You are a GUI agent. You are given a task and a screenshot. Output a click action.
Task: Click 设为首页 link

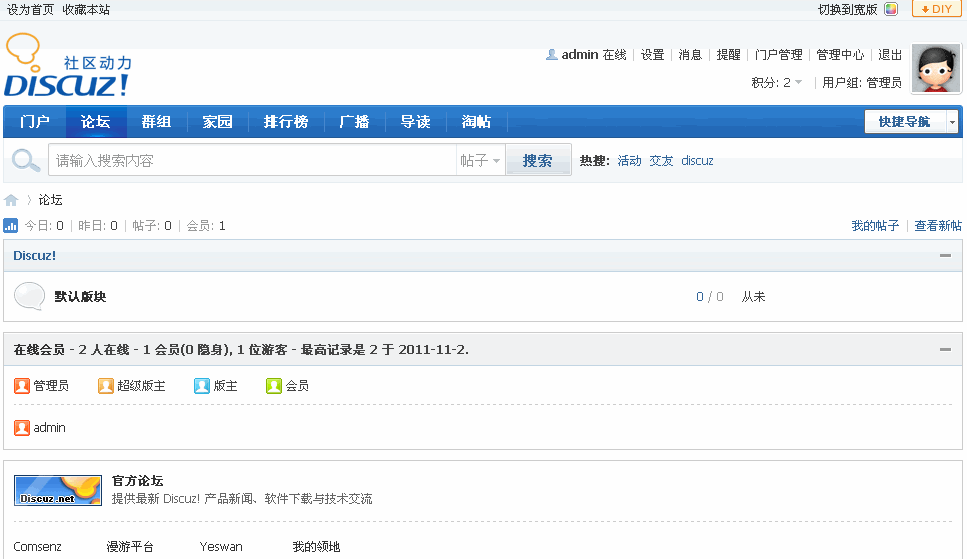(x=30, y=9)
